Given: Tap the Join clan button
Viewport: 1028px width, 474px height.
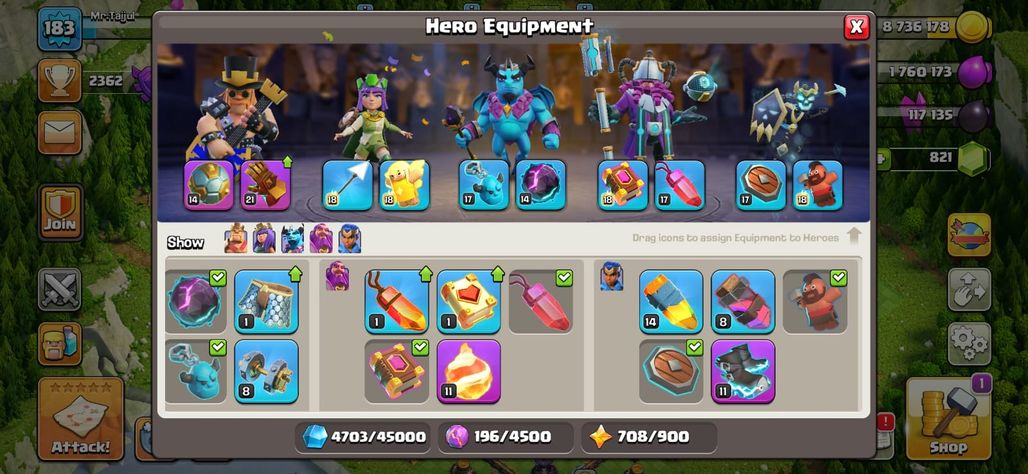Looking at the screenshot, I should click(60, 212).
